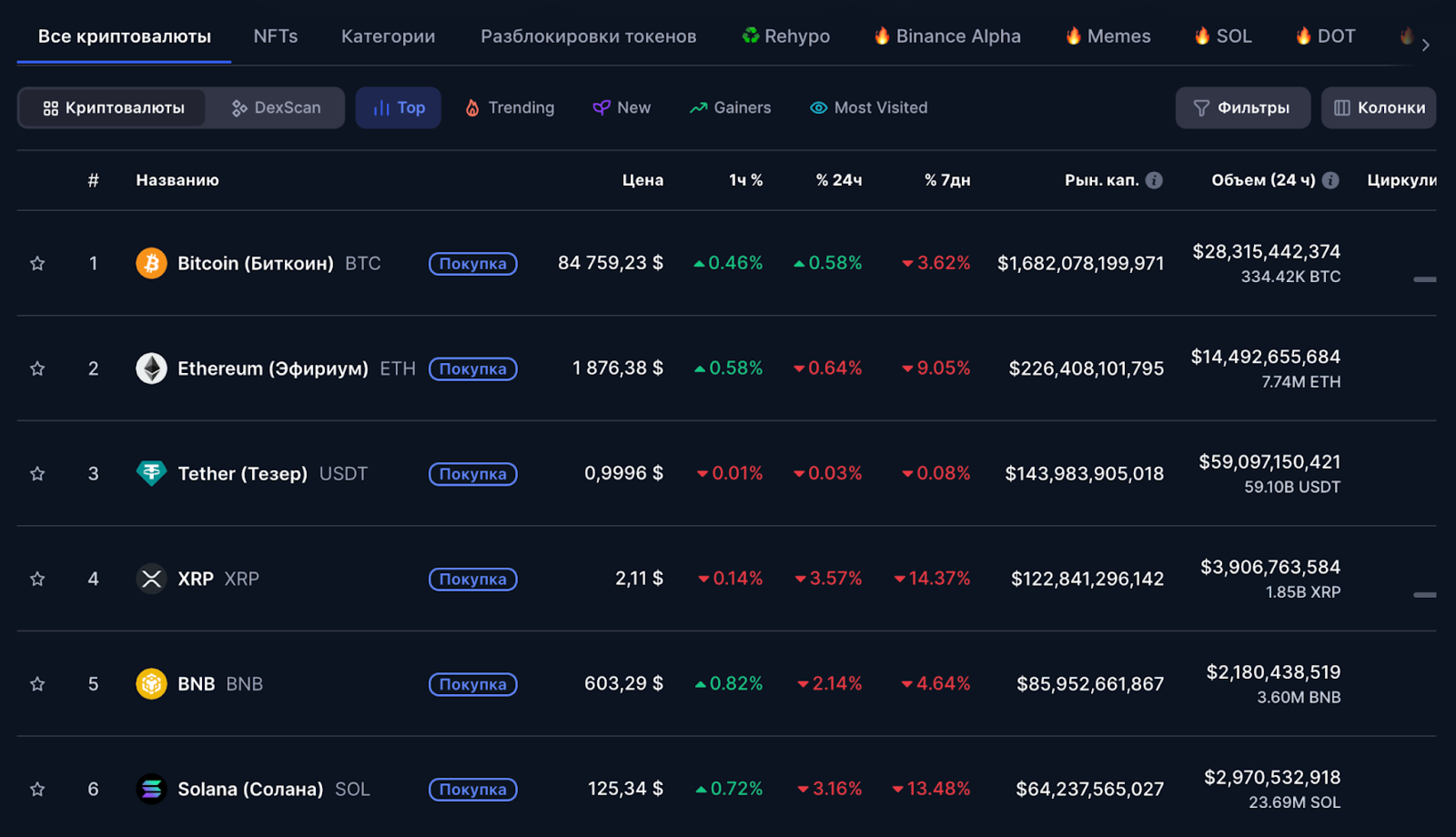This screenshot has height=837, width=1456.
Task: Open Ethereum (Эфириум) coin page
Action: (x=273, y=368)
